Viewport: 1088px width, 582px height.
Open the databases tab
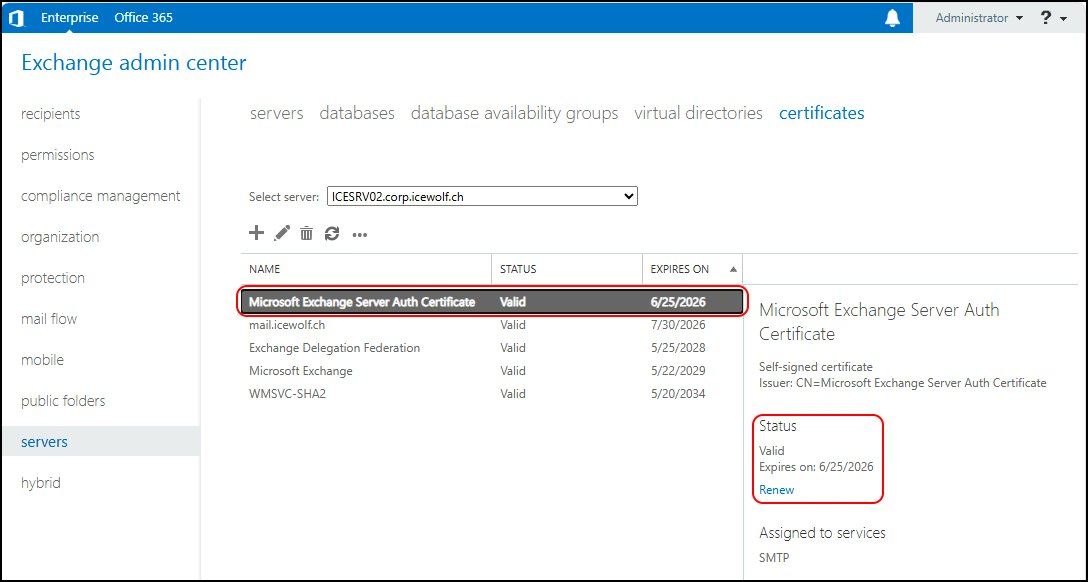pos(357,113)
